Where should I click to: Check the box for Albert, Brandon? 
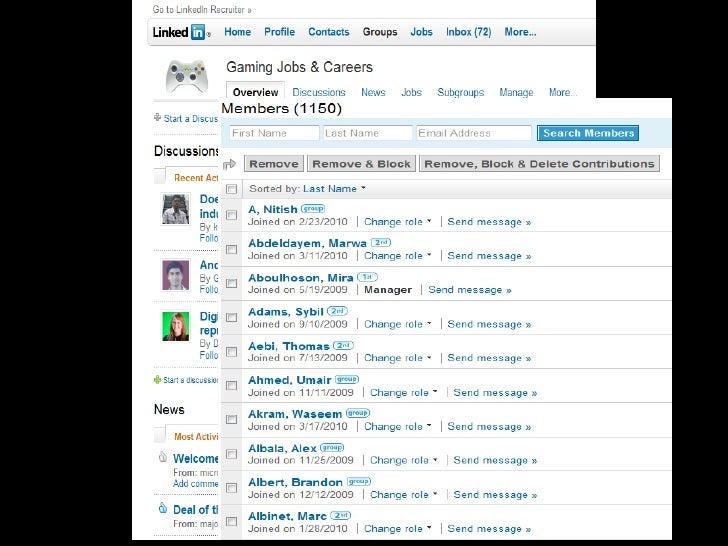pyautogui.click(x=231, y=488)
